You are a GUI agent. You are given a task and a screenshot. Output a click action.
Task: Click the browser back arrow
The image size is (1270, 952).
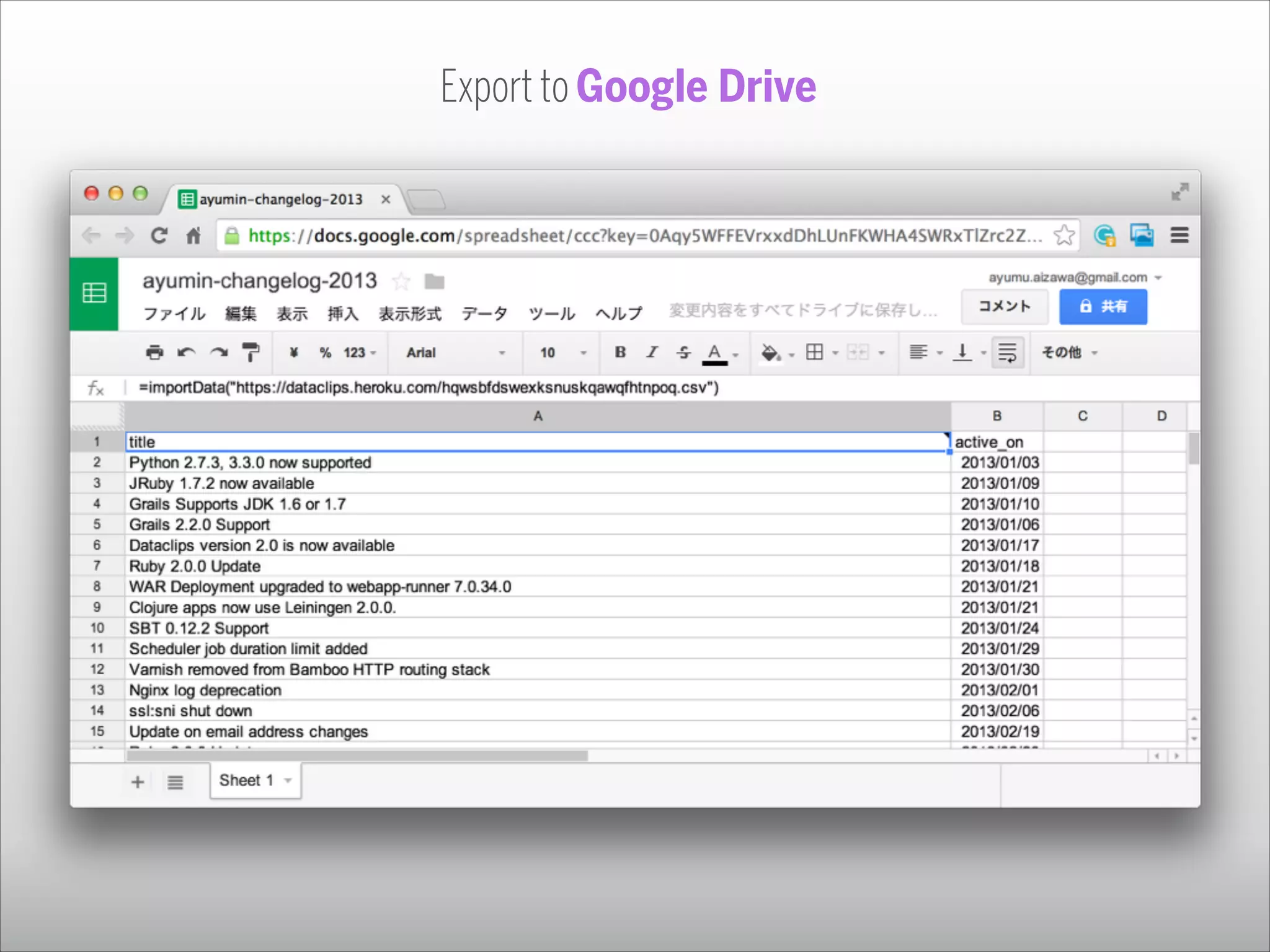point(91,236)
